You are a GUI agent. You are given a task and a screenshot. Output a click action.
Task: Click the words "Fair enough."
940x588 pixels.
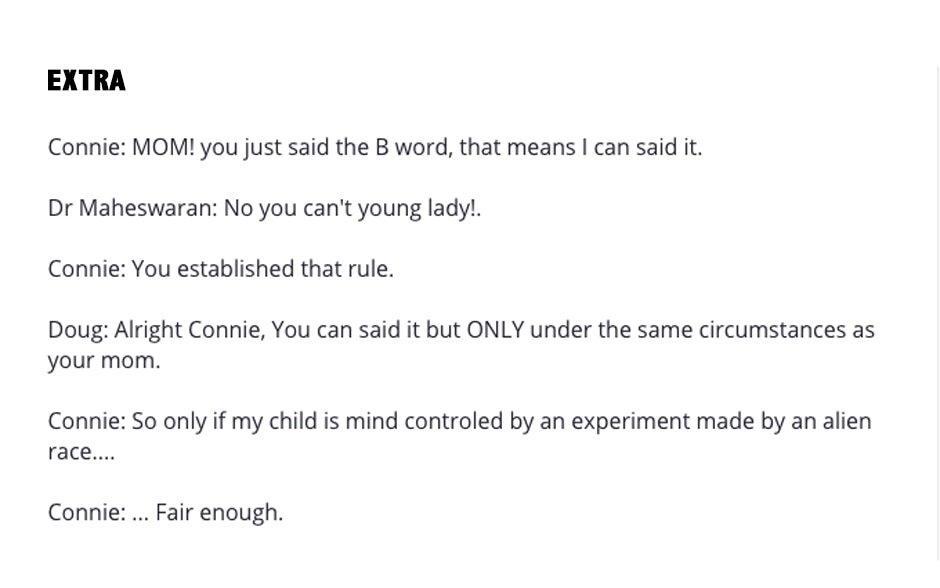pyautogui.click(x=219, y=513)
